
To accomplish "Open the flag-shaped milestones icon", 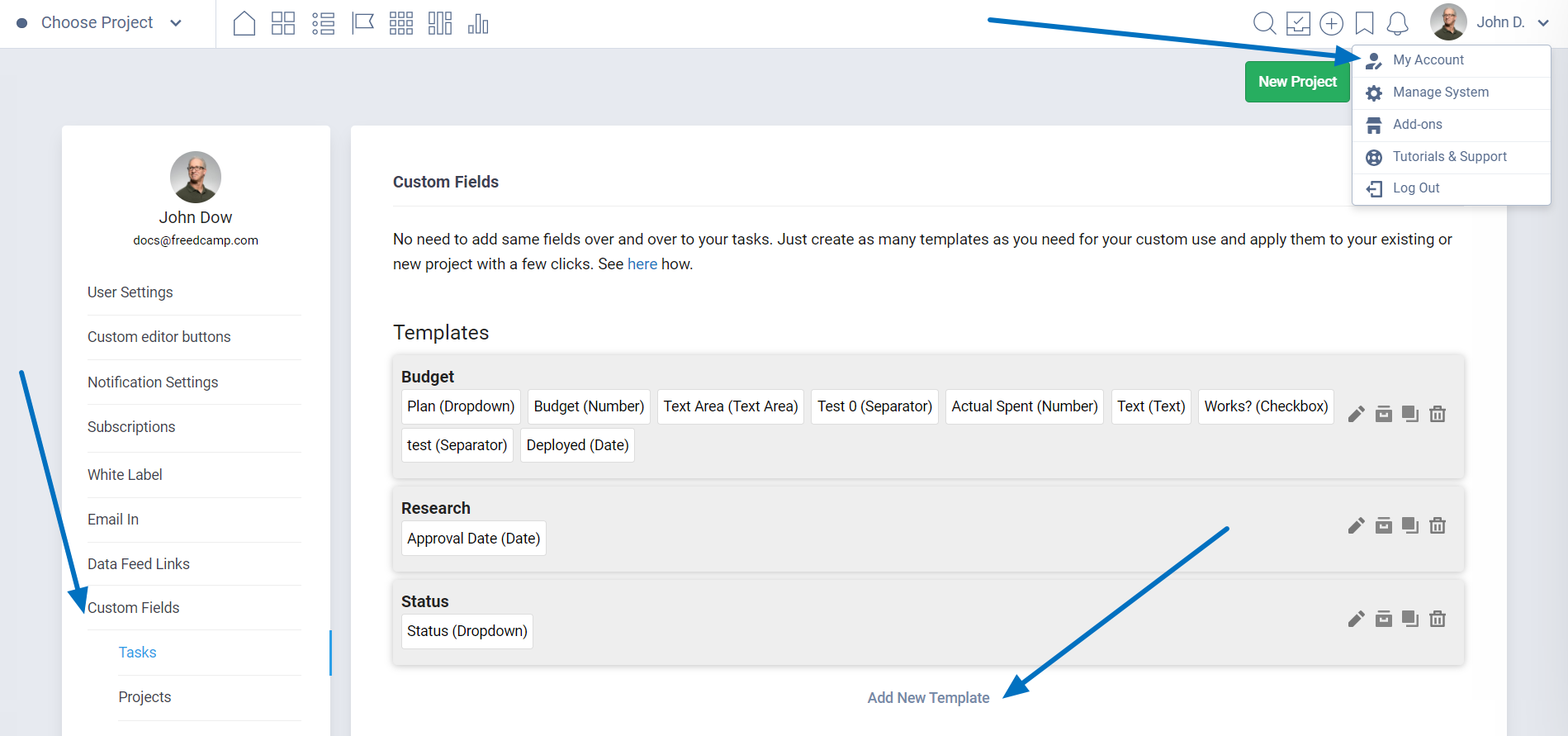I will (x=362, y=23).
